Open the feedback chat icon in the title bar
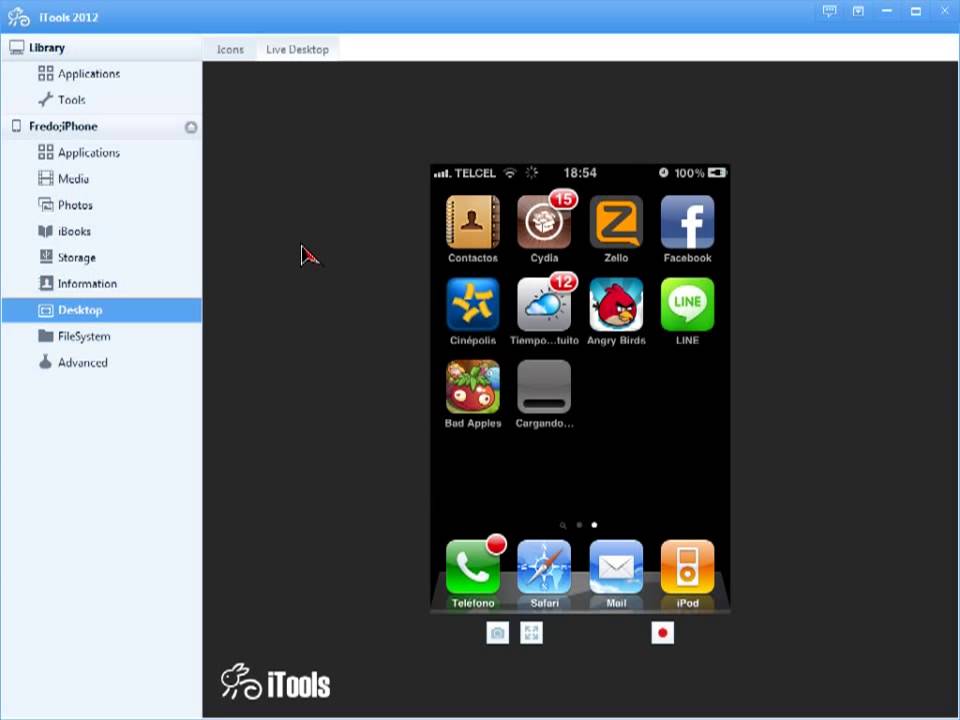960x720 pixels. (x=830, y=11)
